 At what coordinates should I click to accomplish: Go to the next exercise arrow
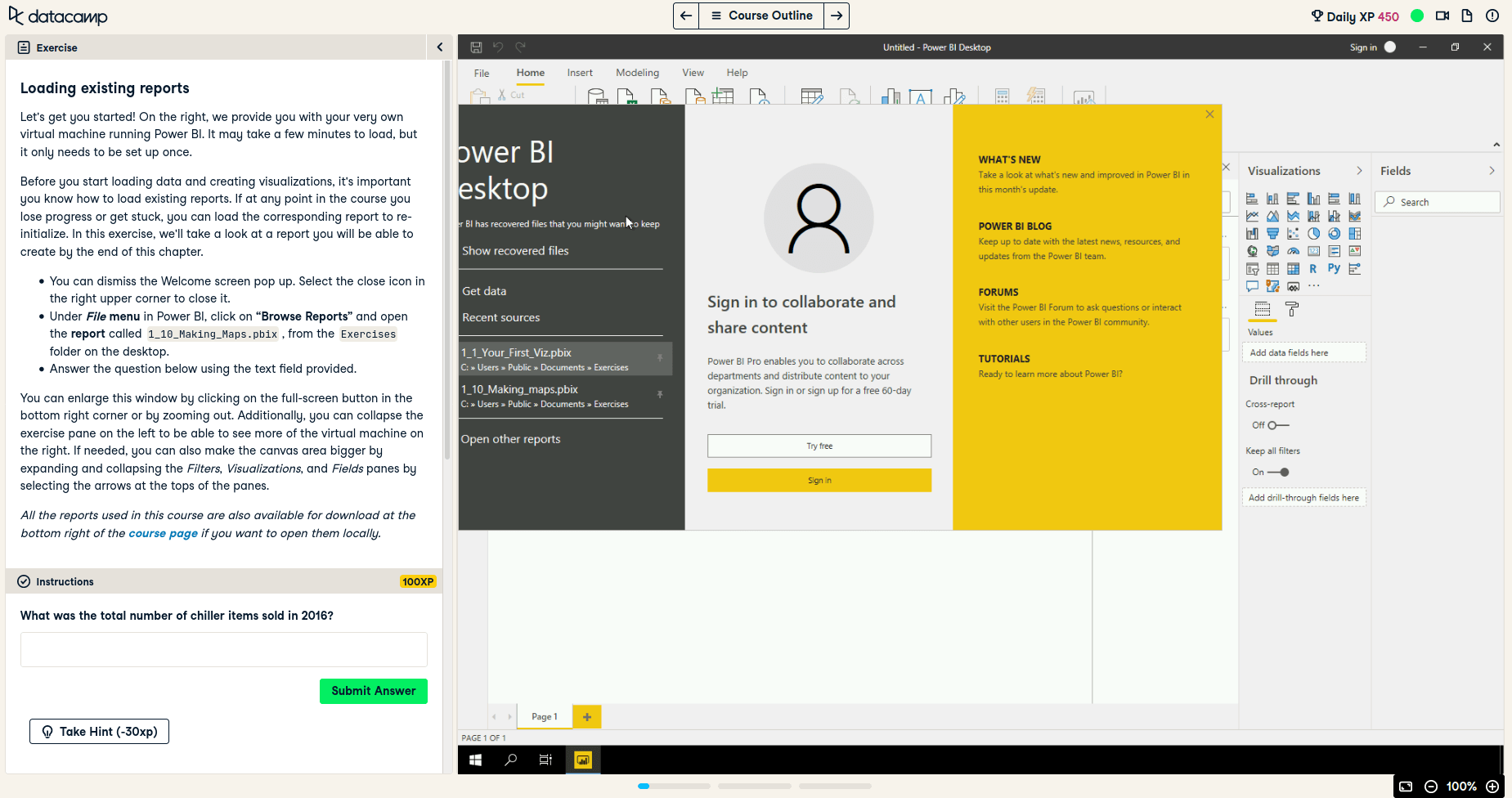coord(837,16)
